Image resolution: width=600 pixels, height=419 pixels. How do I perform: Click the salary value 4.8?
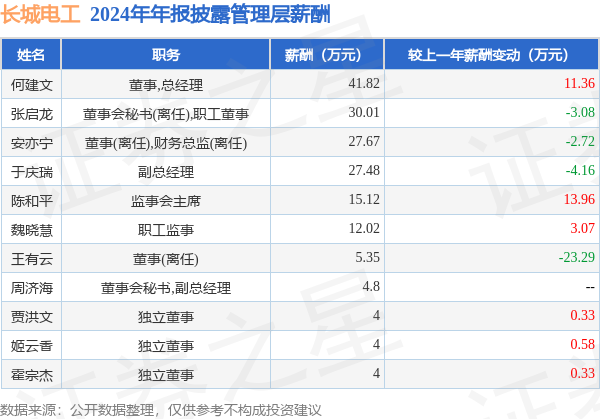point(371,287)
